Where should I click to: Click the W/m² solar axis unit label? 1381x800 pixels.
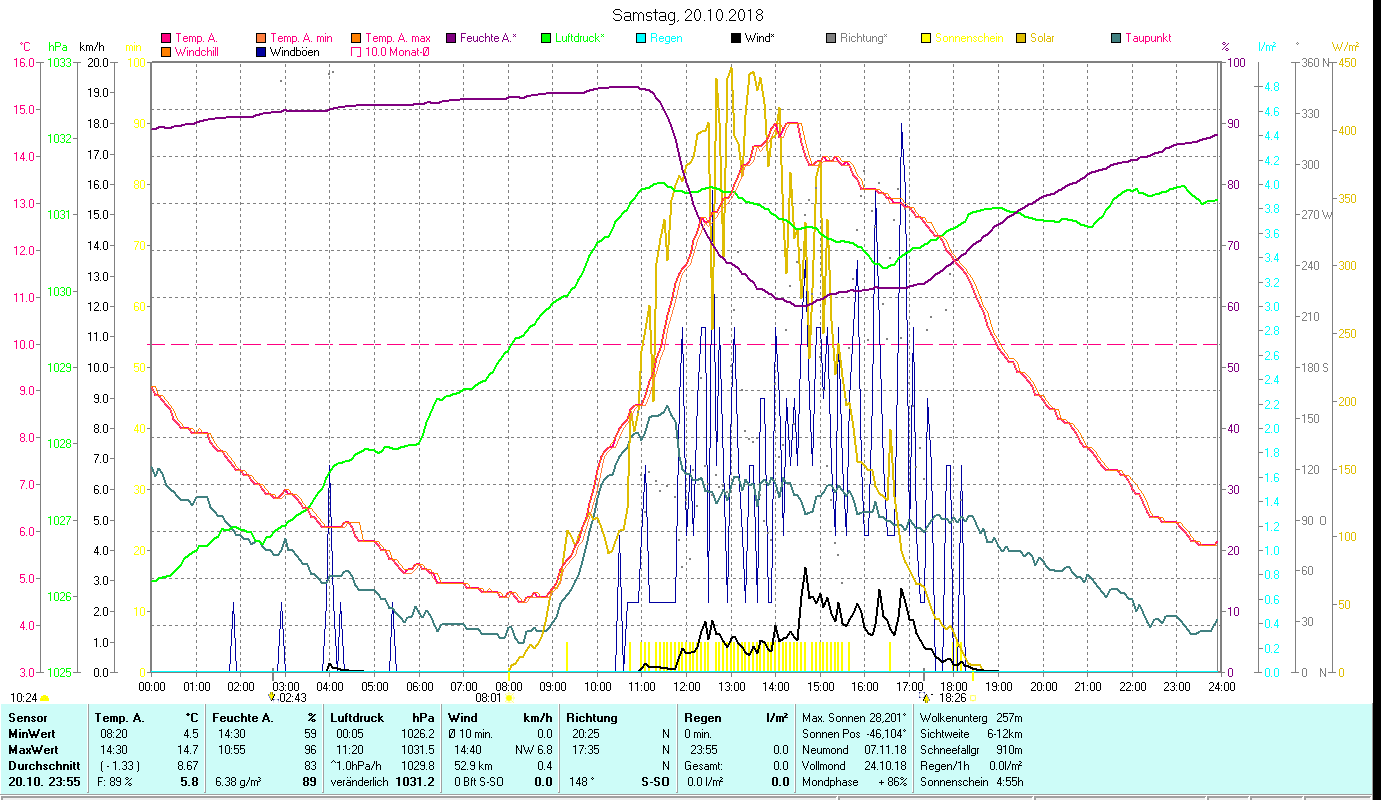coord(1343,47)
